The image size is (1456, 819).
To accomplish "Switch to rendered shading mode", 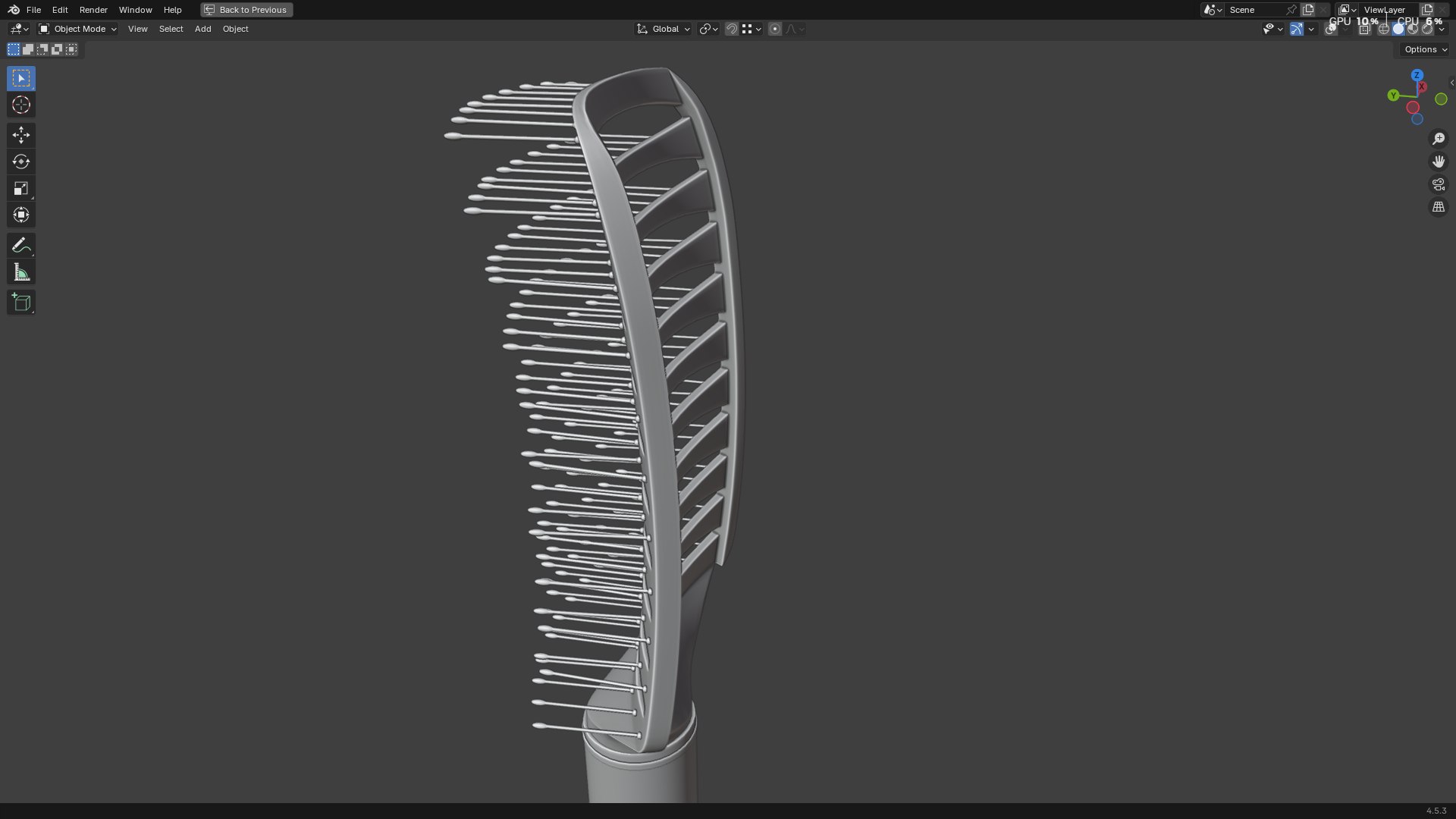I will point(1427,29).
